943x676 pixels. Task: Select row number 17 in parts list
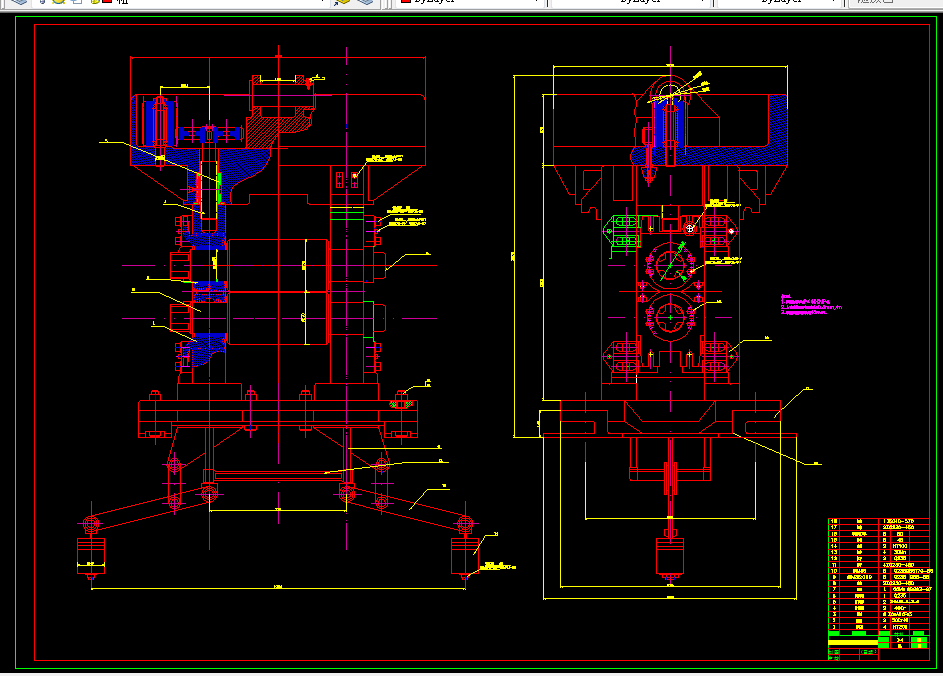pos(834,527)
